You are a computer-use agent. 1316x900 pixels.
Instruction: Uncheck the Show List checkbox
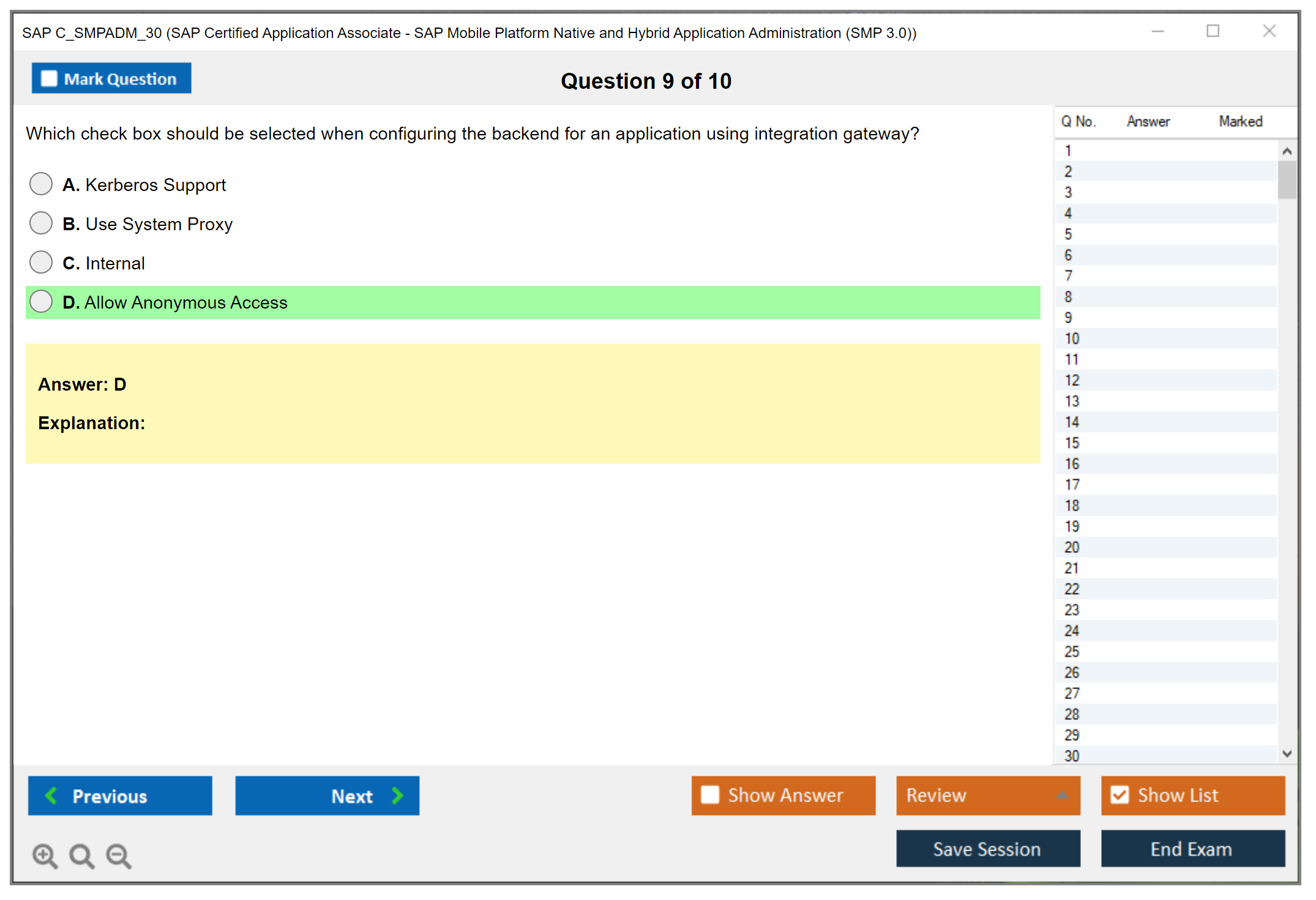(x=1120, y=795)
